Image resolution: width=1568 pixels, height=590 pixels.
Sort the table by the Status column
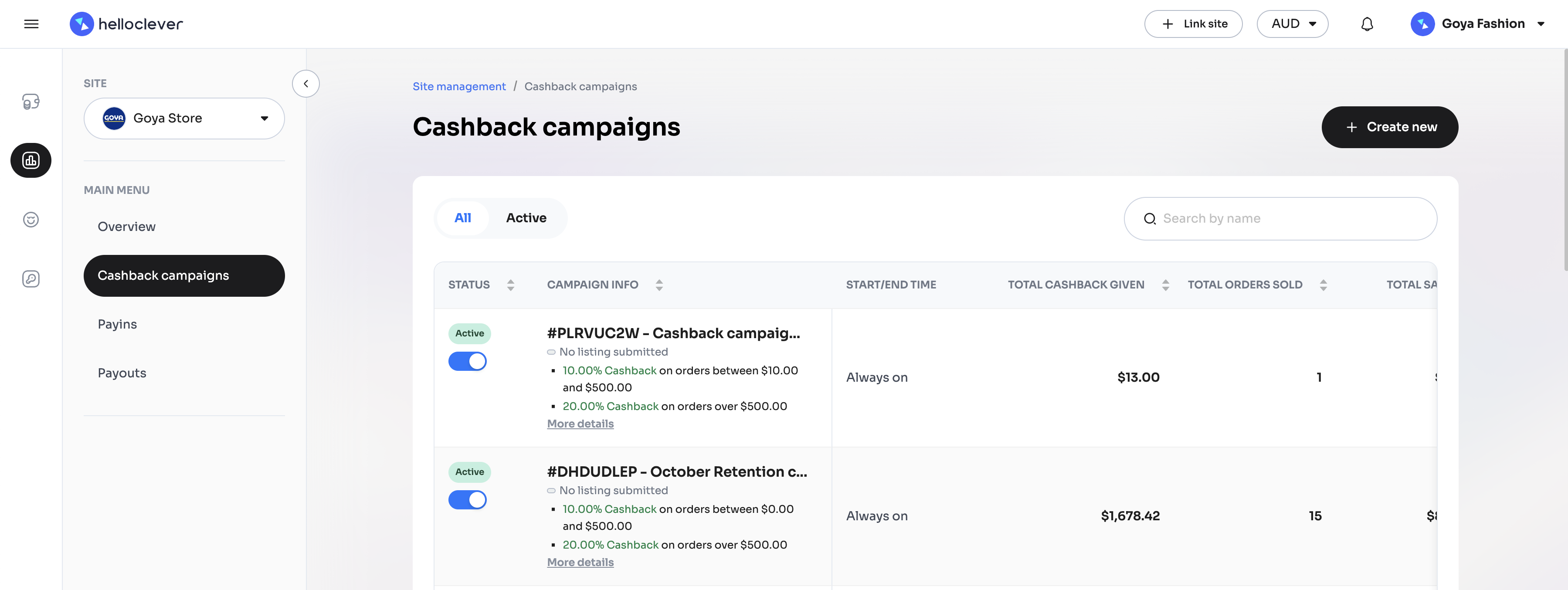pyautogui.click(x=510, y=285)
